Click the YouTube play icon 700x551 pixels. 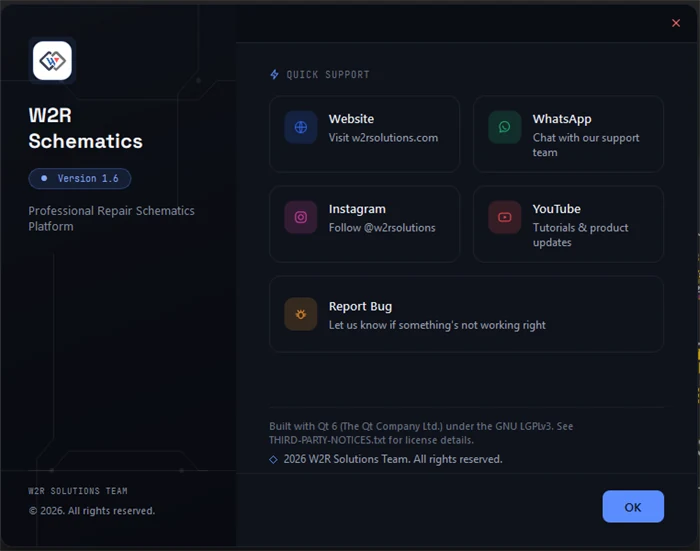[x=504, y=217]
